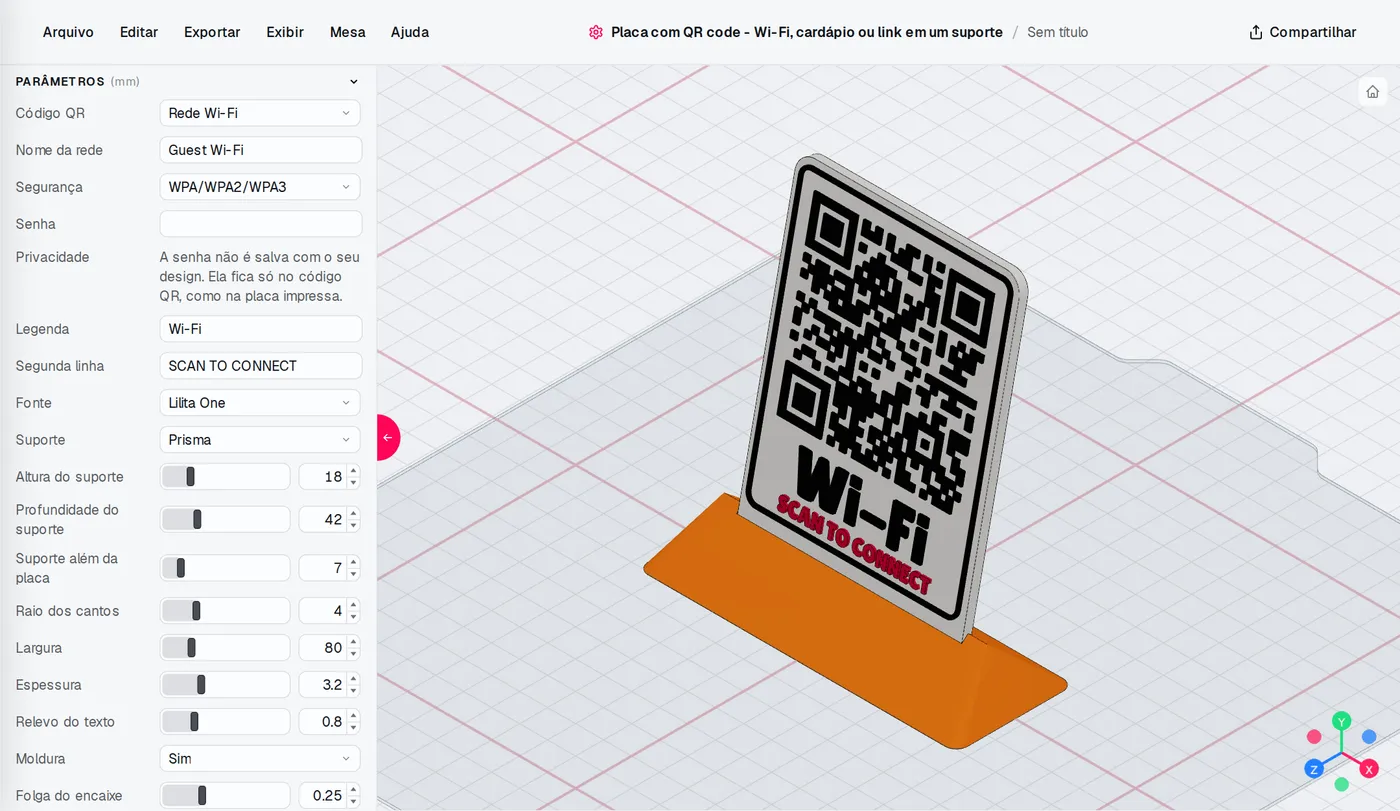
Task: Open the Exportar menu
Action: coord(212,32)
